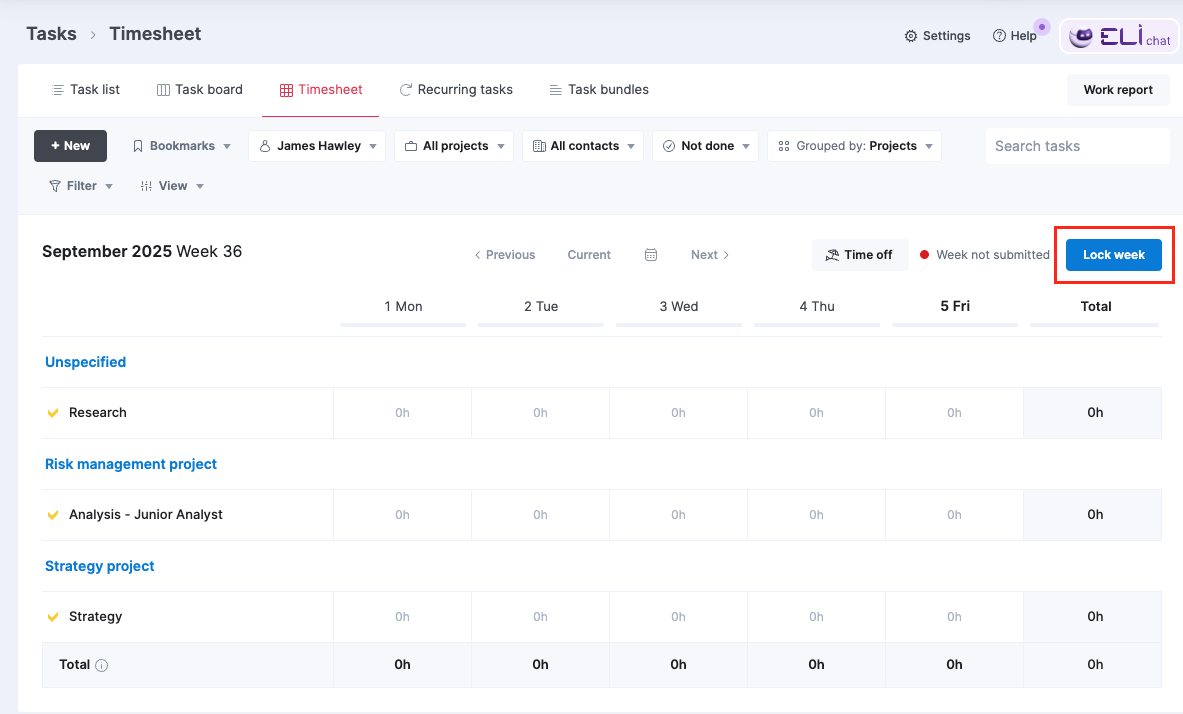This screenshot has width=1183, height=714.
Task: Open All contacts dropdown
Action: 583,146
